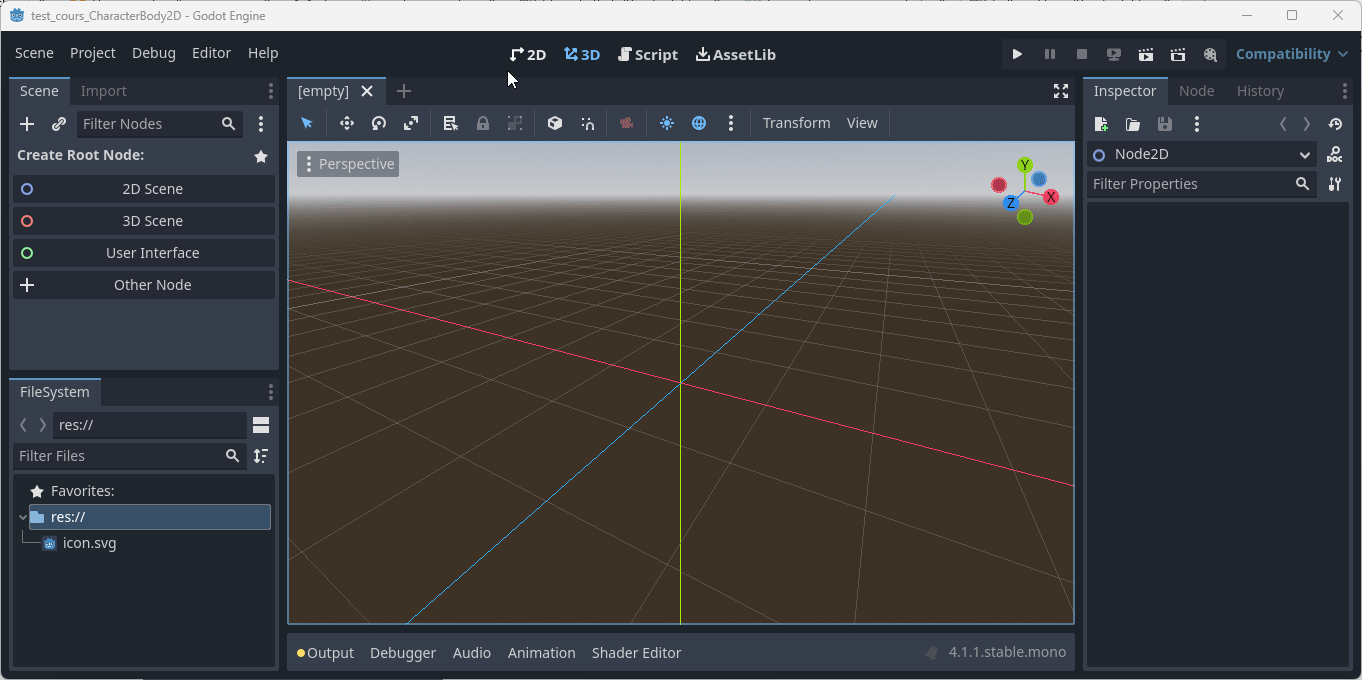Select the Select Mode arrow tool
Viewport: 1362px width, 680px height.
307,123
